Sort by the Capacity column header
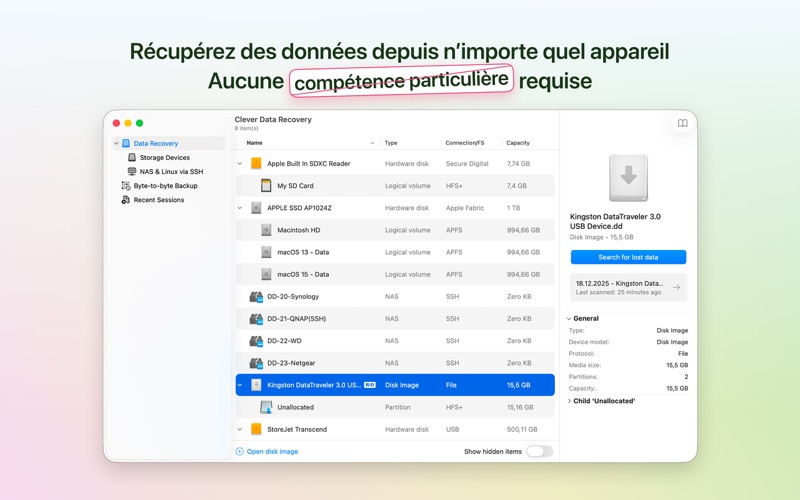This screenshot has width=800, height=500. tap(518, 143)
